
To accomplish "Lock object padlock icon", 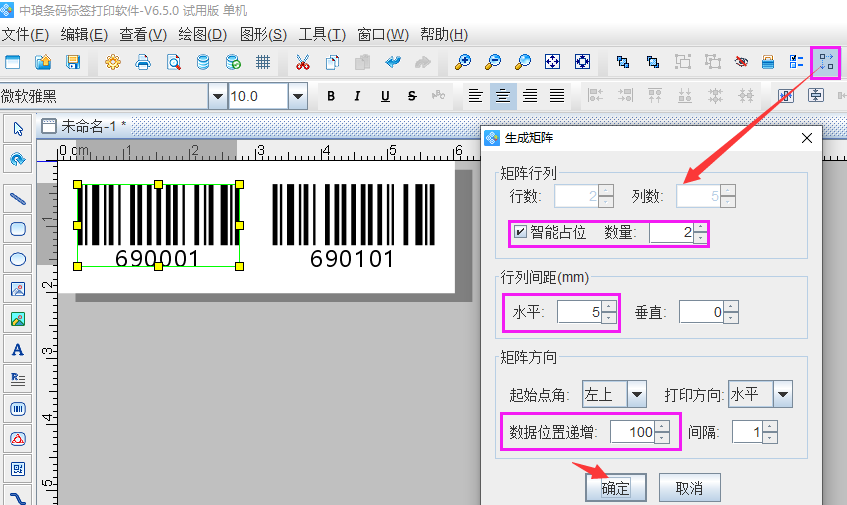I will (x=768, y=62).
